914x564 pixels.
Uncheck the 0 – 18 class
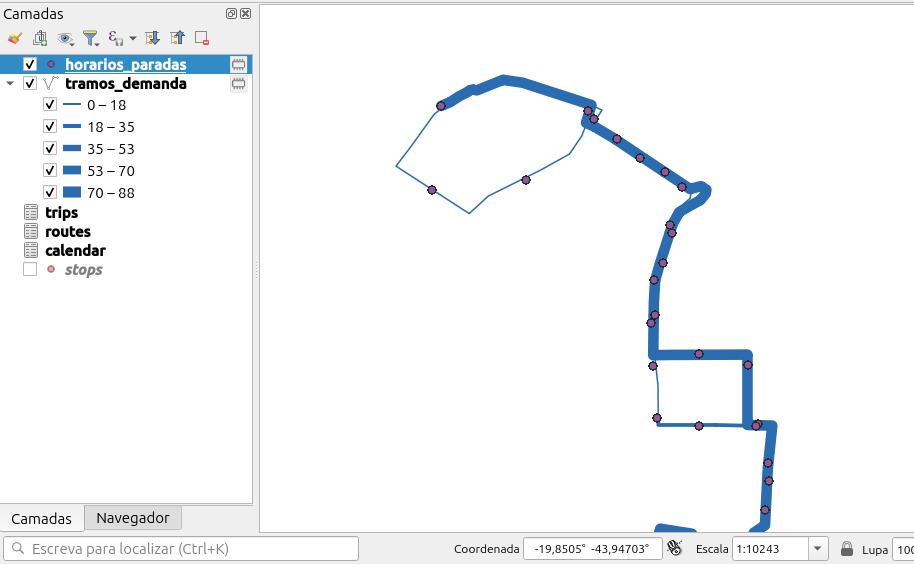coord(50,105)
